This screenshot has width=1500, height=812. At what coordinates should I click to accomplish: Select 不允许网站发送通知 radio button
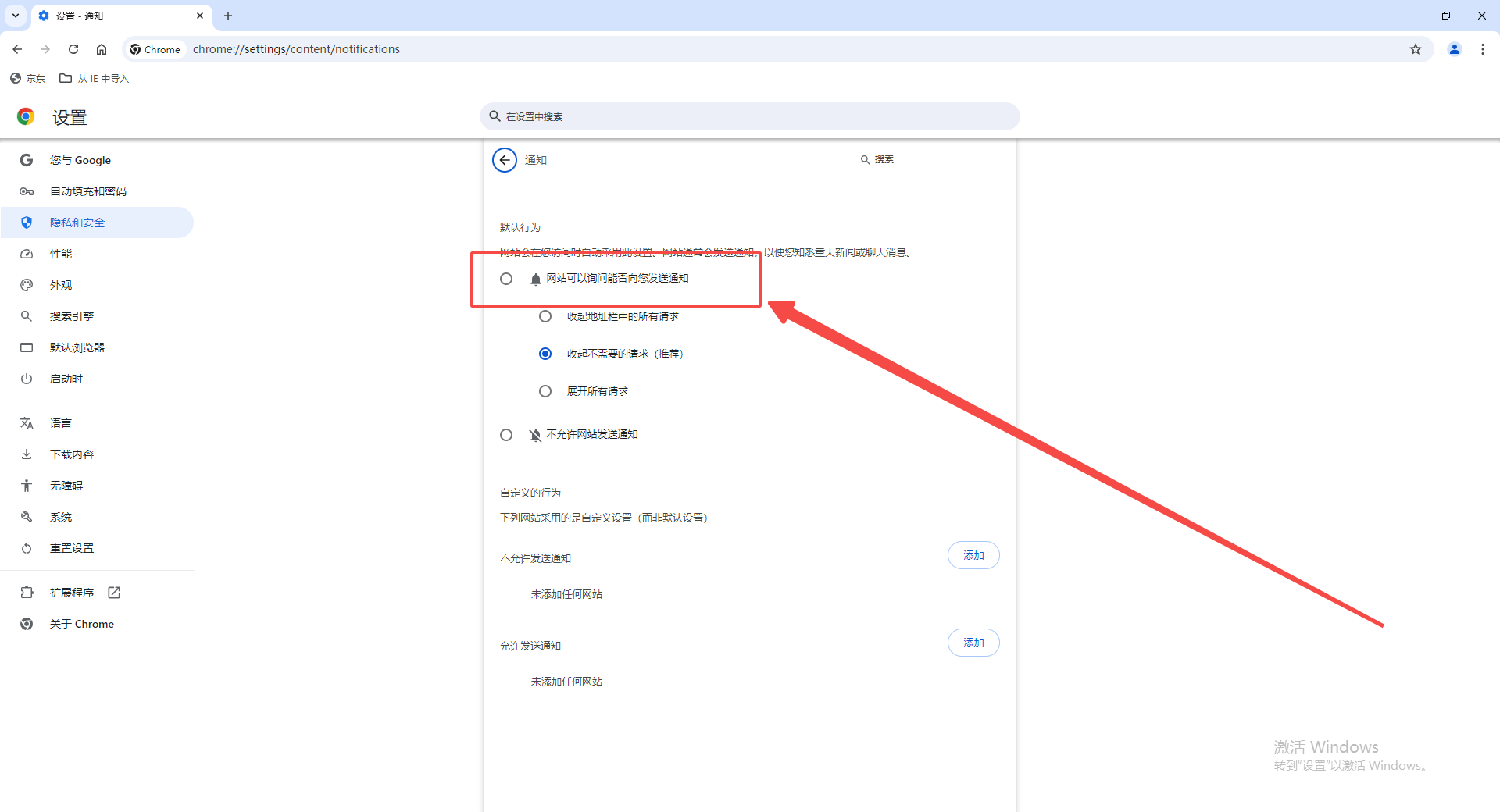506,435
